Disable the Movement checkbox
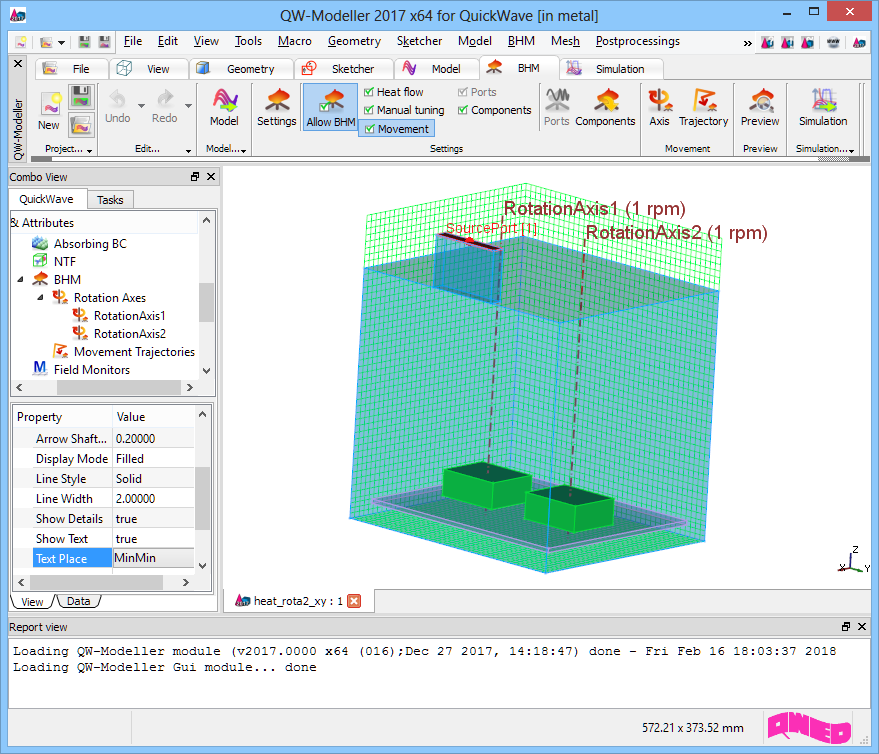The image size is (879, 754). pos(369,129)
